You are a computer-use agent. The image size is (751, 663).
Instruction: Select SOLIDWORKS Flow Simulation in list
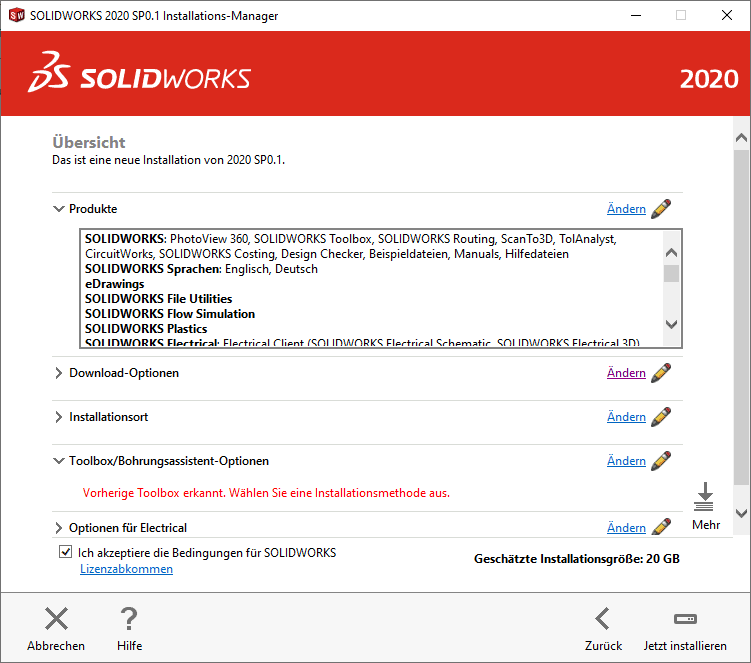(170, 314)
